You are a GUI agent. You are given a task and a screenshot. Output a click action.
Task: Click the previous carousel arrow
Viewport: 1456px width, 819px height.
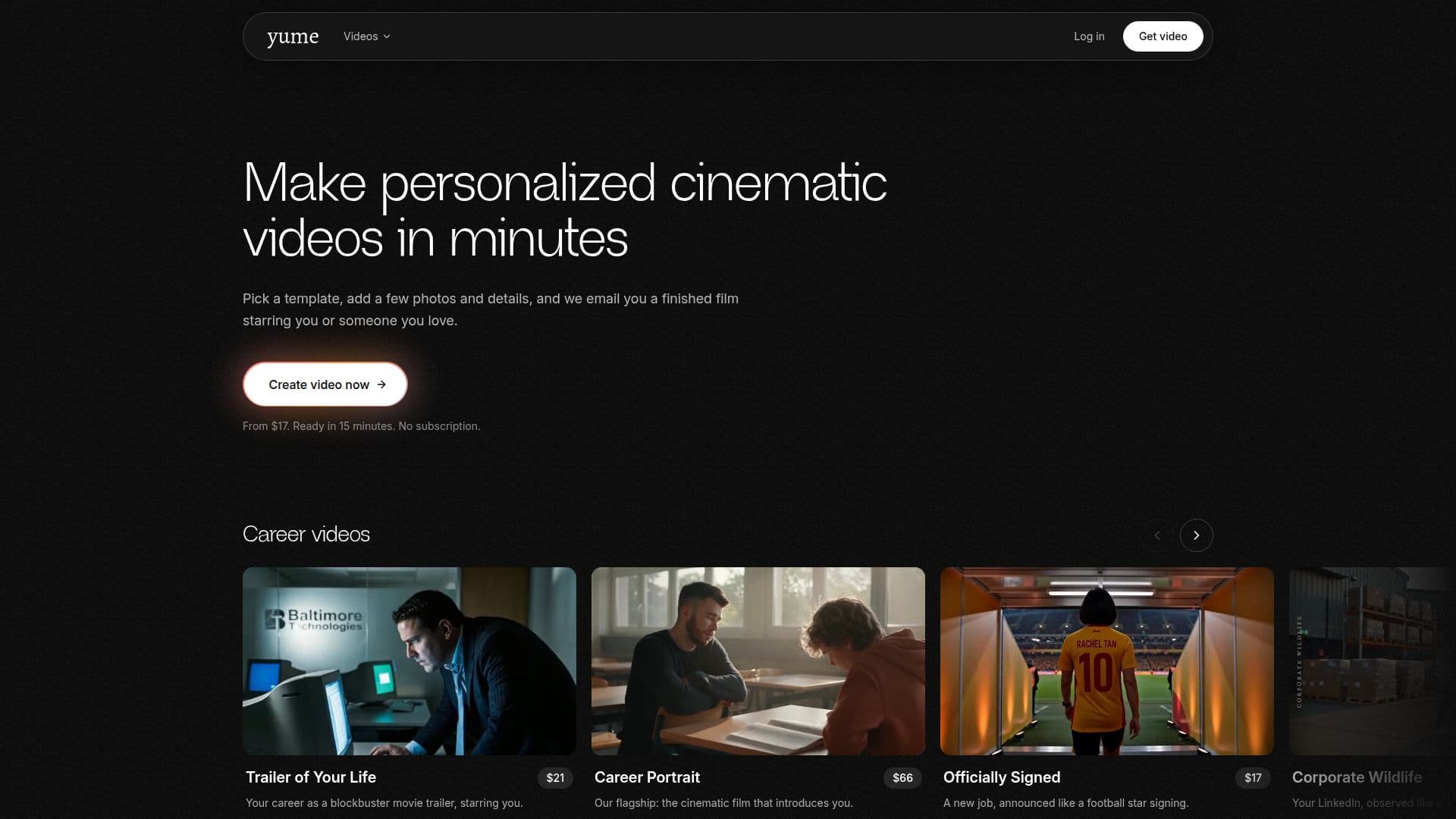click(1157, 535)
